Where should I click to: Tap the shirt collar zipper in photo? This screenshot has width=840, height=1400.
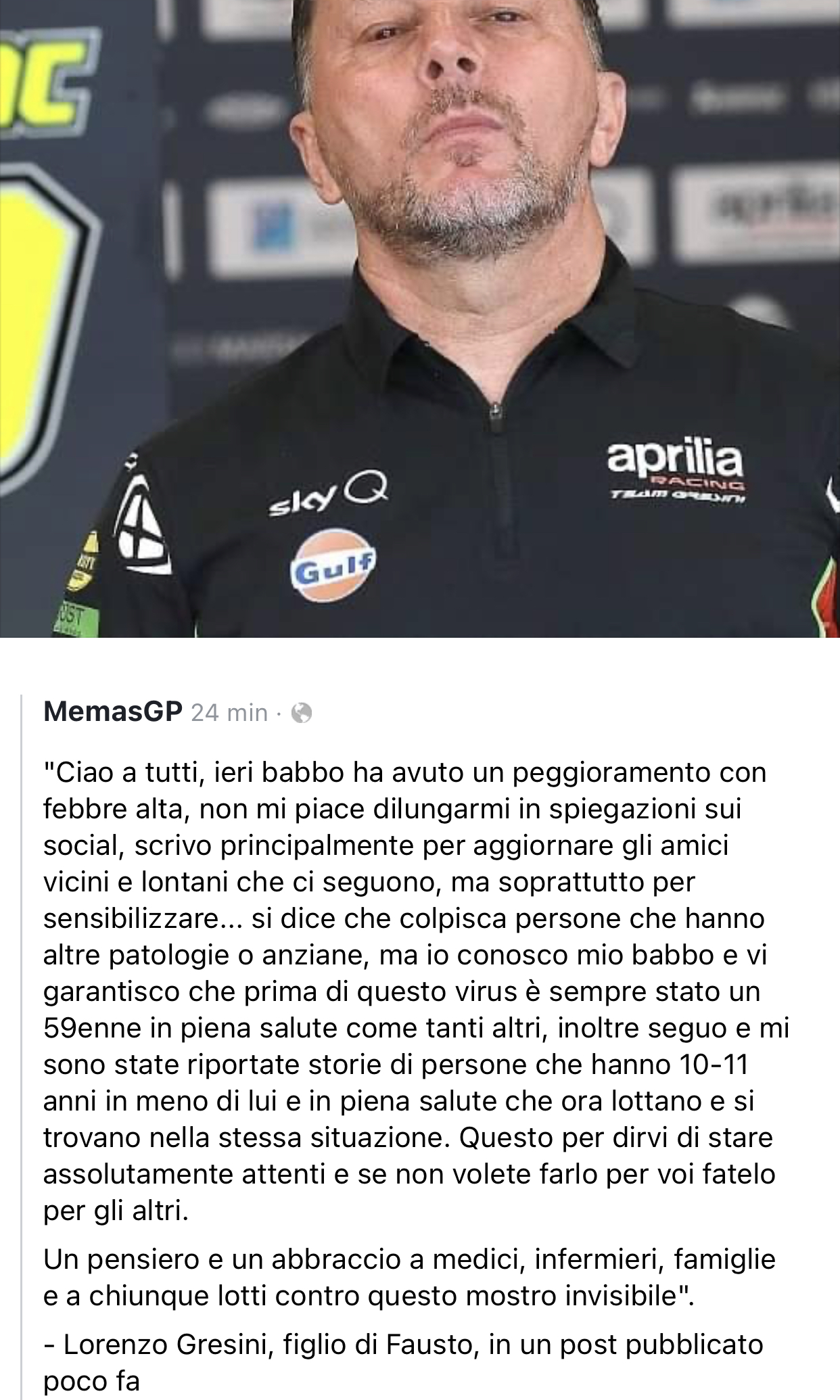tap(496, 411)
